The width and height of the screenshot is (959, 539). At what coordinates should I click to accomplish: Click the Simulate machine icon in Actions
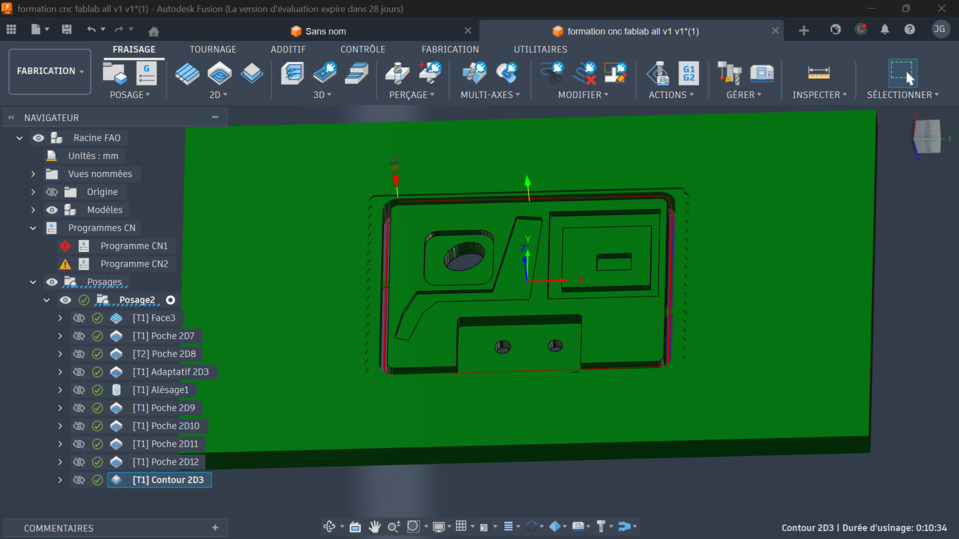point(657,73)
